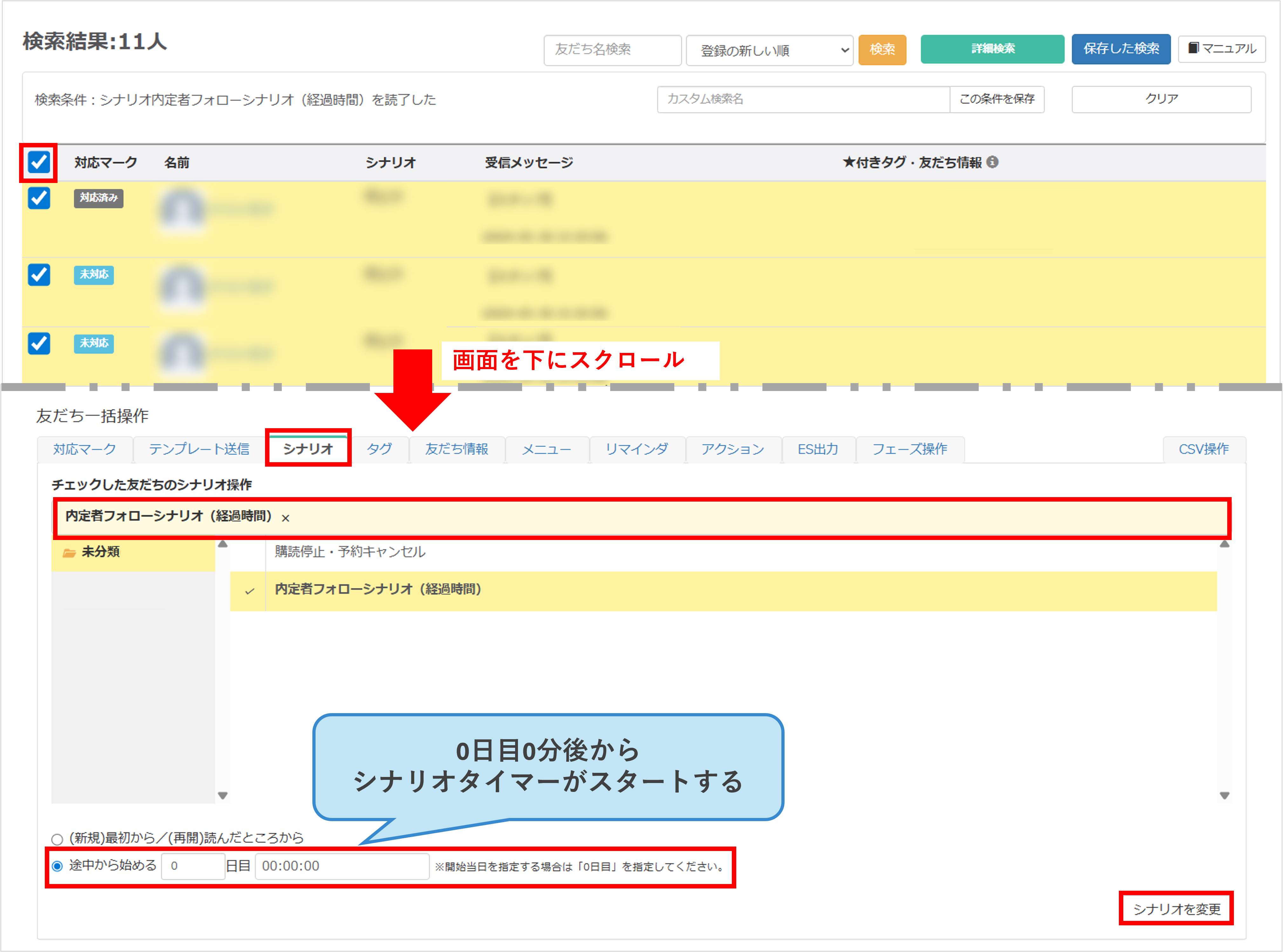Select 最初から/読んだところから radio option

(58, 839)
